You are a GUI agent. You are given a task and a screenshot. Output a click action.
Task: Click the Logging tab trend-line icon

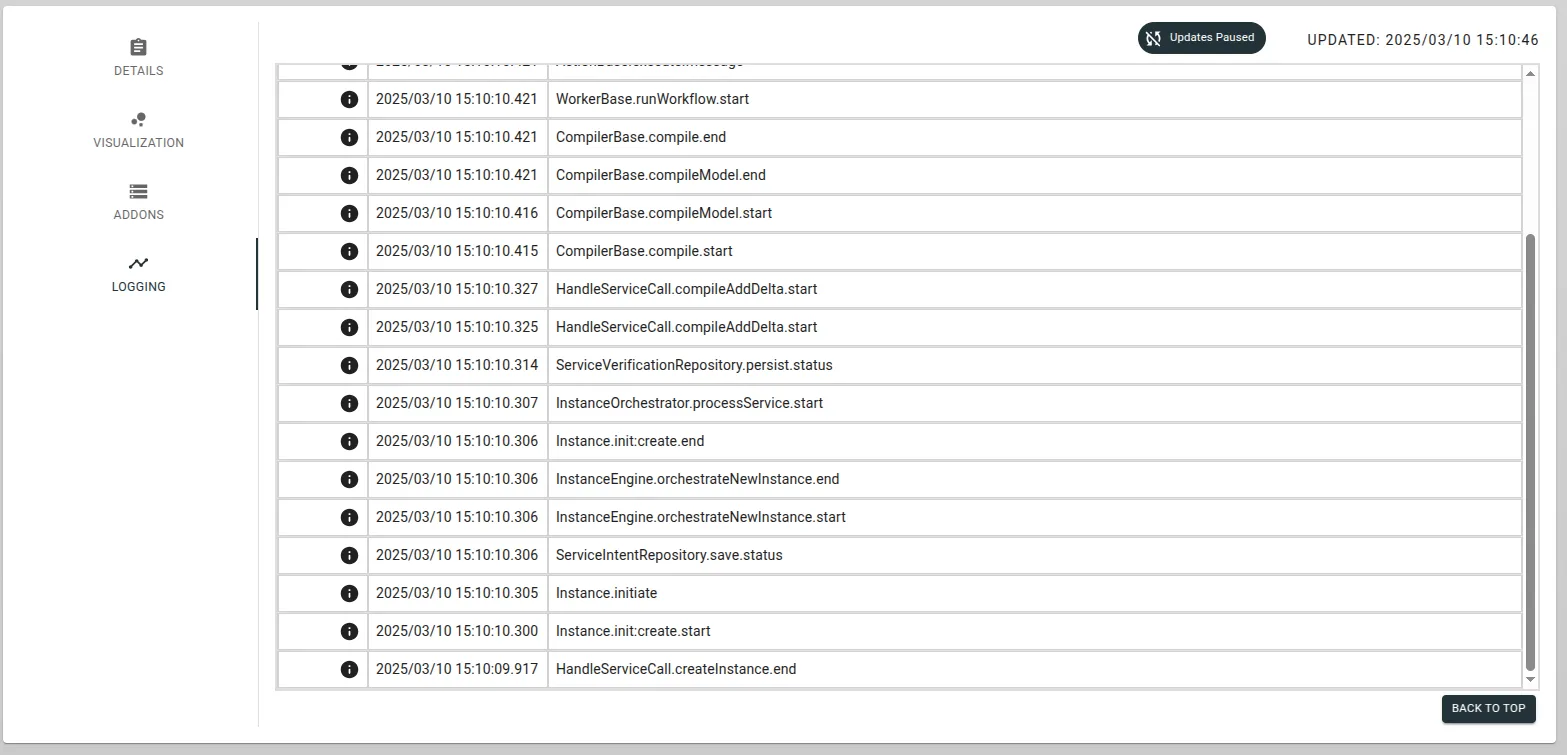[x=138, y=263]
